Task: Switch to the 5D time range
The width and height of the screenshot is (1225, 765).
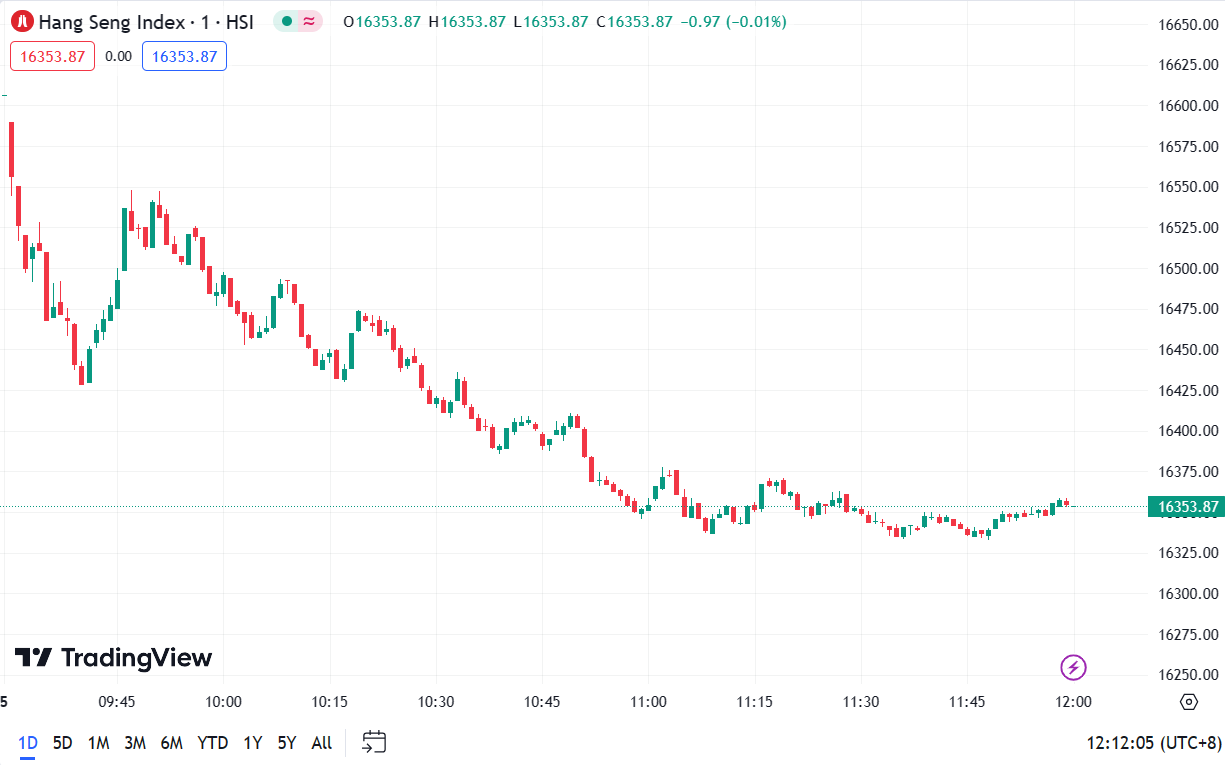Action: (x=62, y=742)
